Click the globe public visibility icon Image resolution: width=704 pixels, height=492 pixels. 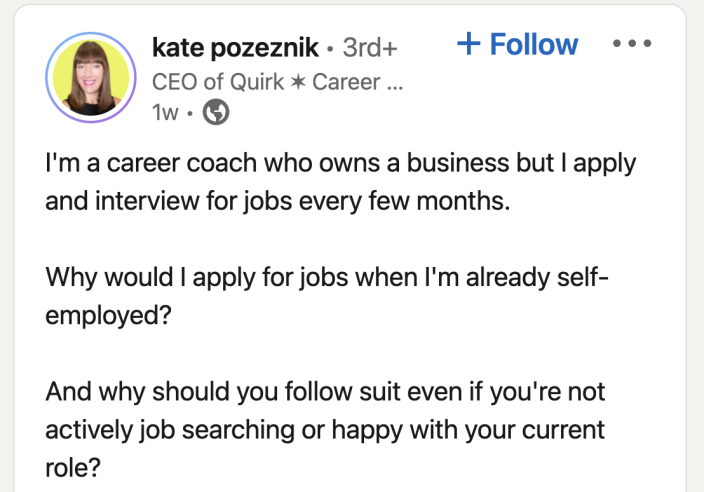(x=216, y=114)
